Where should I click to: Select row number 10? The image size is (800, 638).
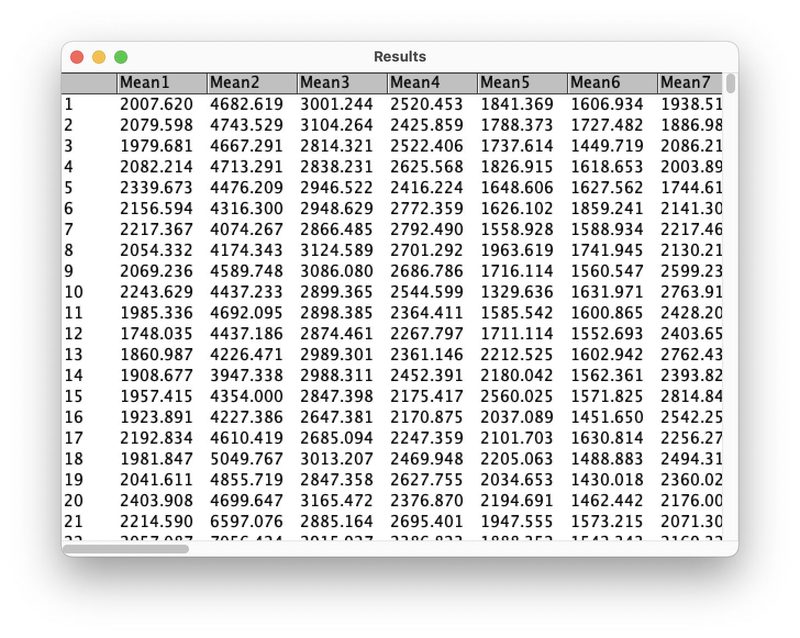74,292
